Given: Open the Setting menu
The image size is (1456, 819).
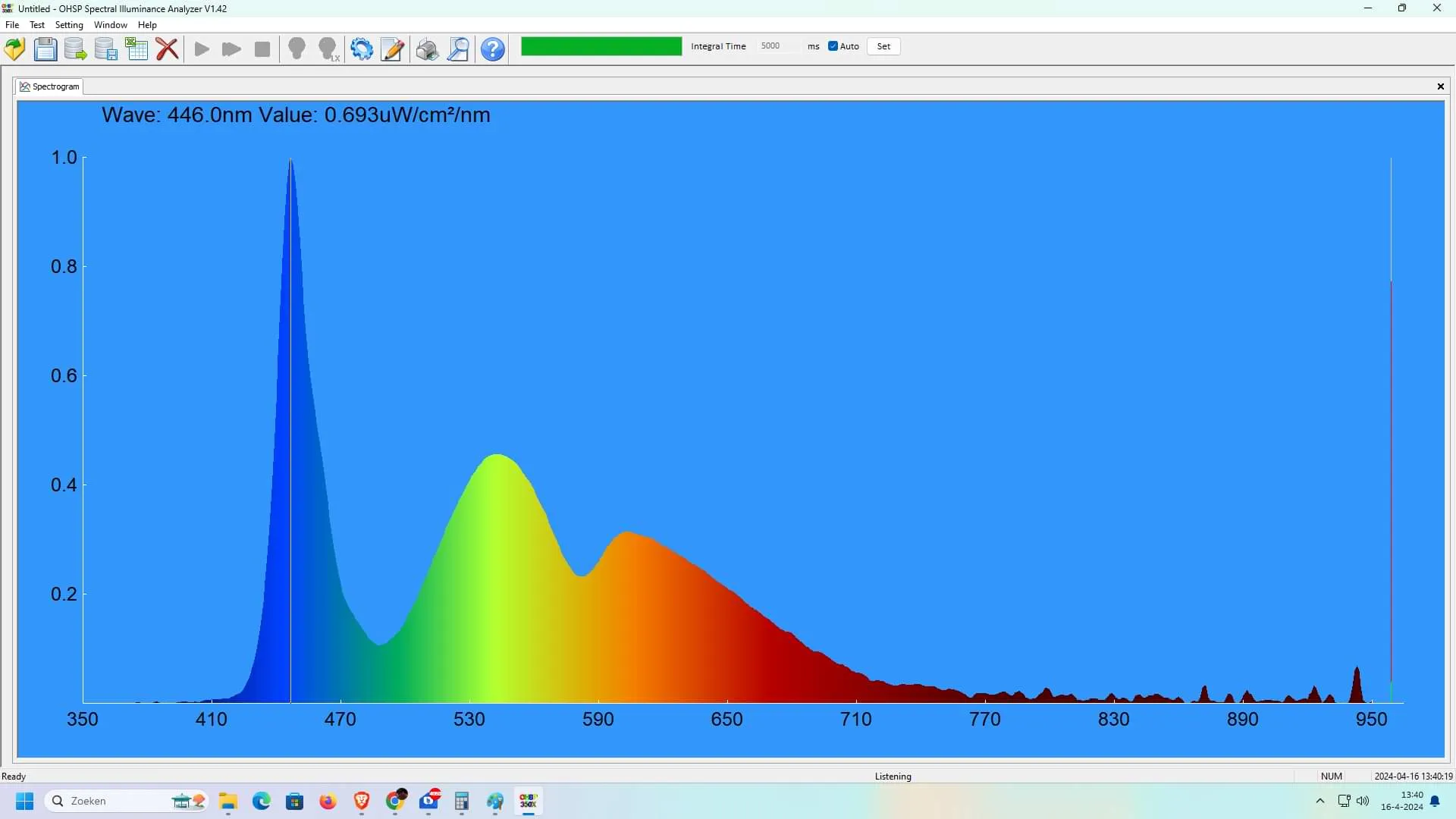Looking at the screenshot, I should tap(69, 25).
